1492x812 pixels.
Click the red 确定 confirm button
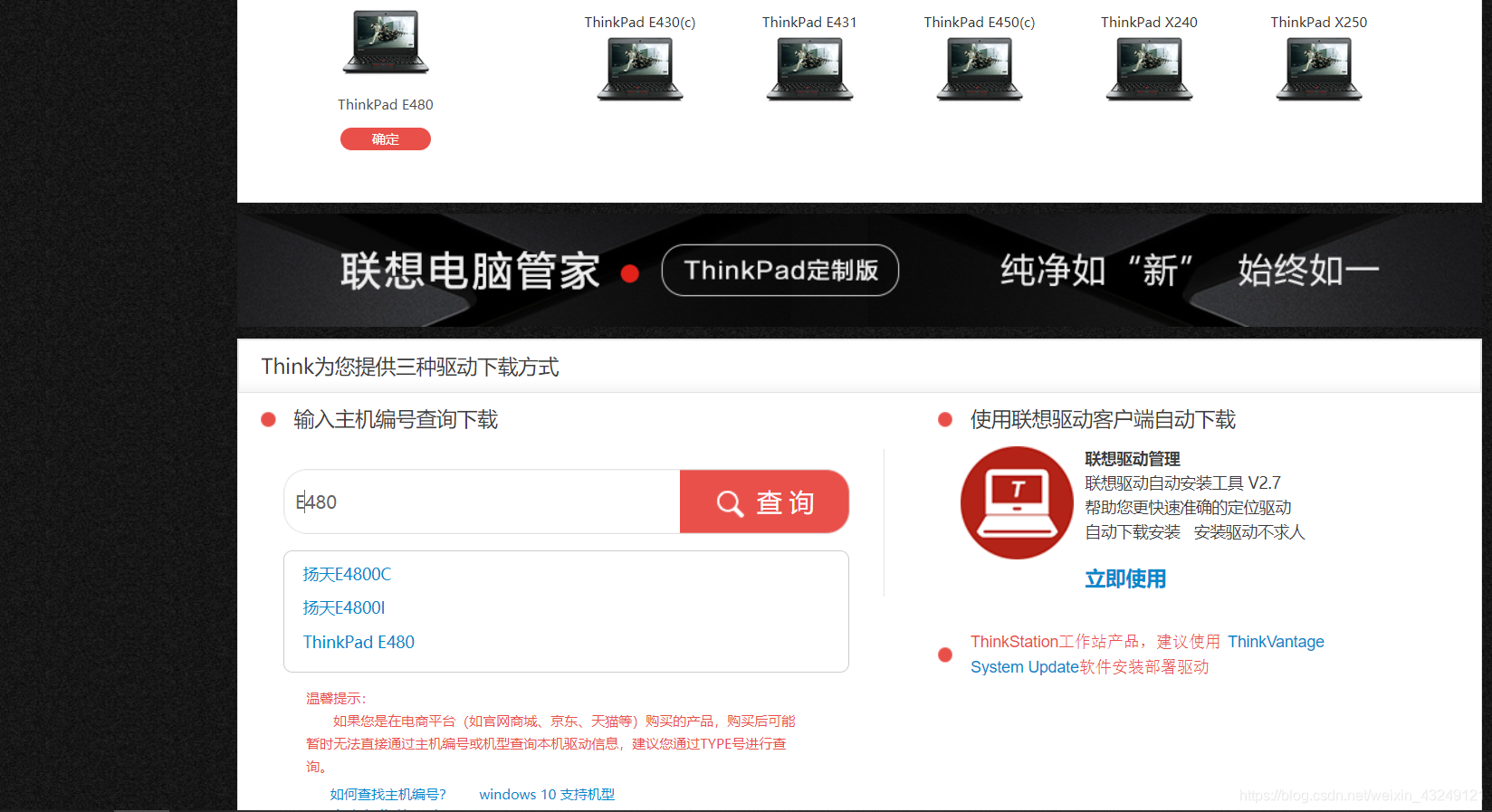point(386,139)
